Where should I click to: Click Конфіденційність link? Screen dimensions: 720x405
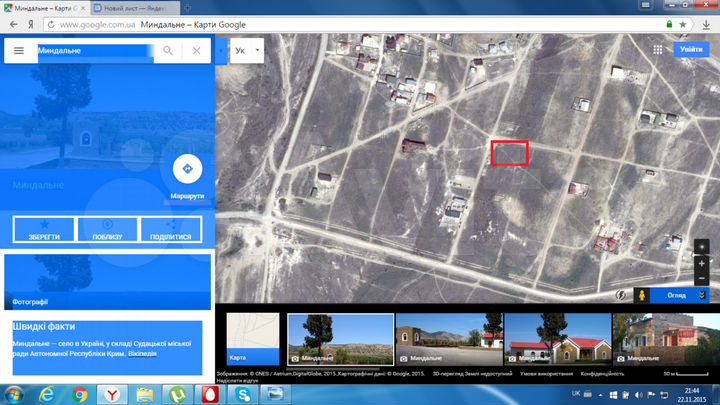(602, 374)
